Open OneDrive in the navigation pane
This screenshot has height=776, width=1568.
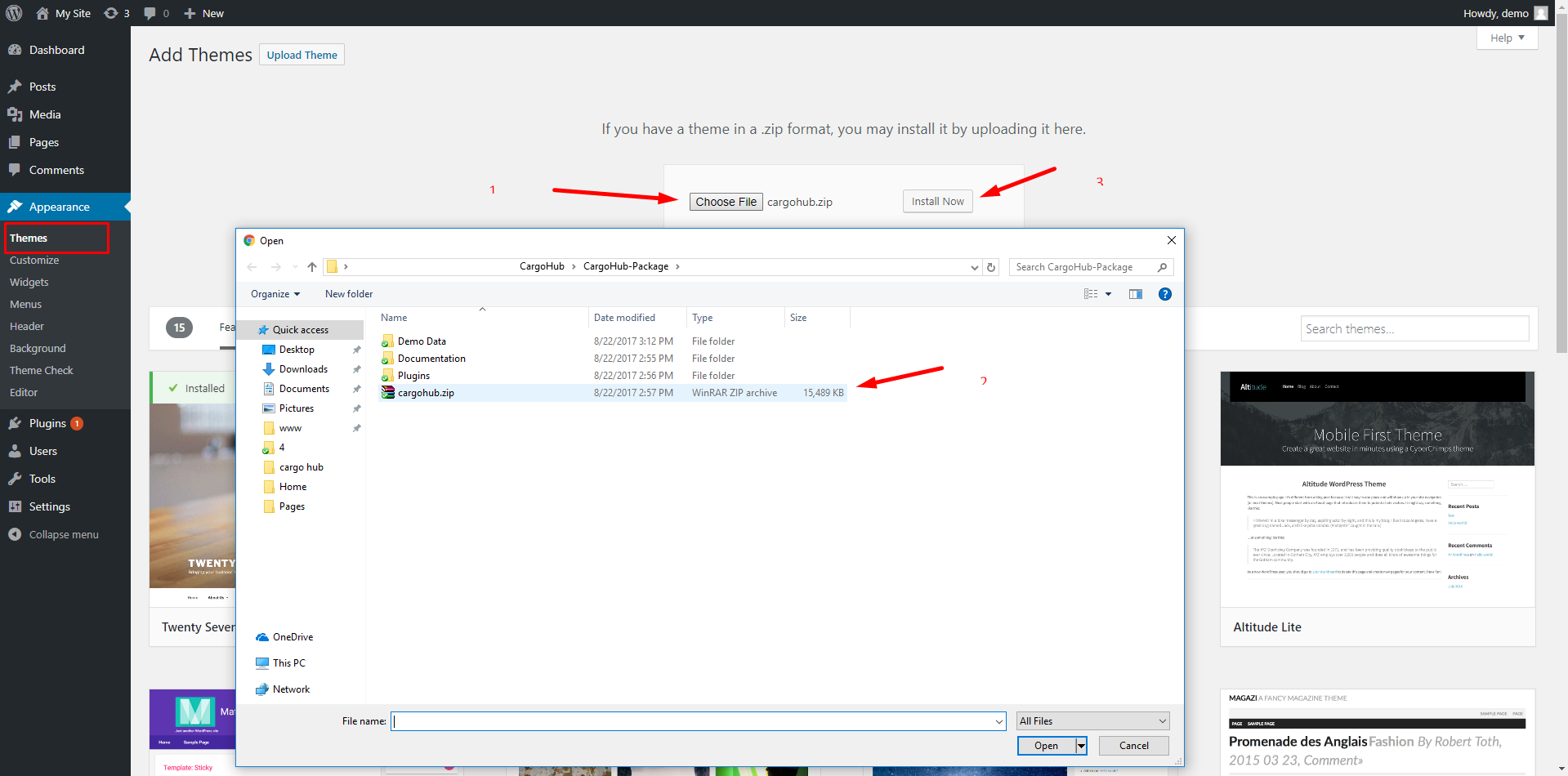tap(284, 637)
